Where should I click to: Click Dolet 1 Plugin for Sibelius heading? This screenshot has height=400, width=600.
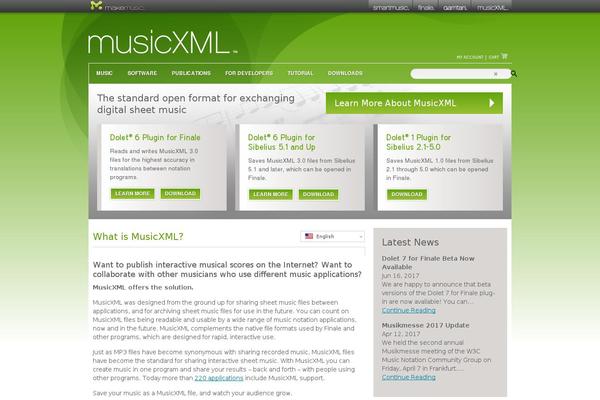tap(419, 142)
